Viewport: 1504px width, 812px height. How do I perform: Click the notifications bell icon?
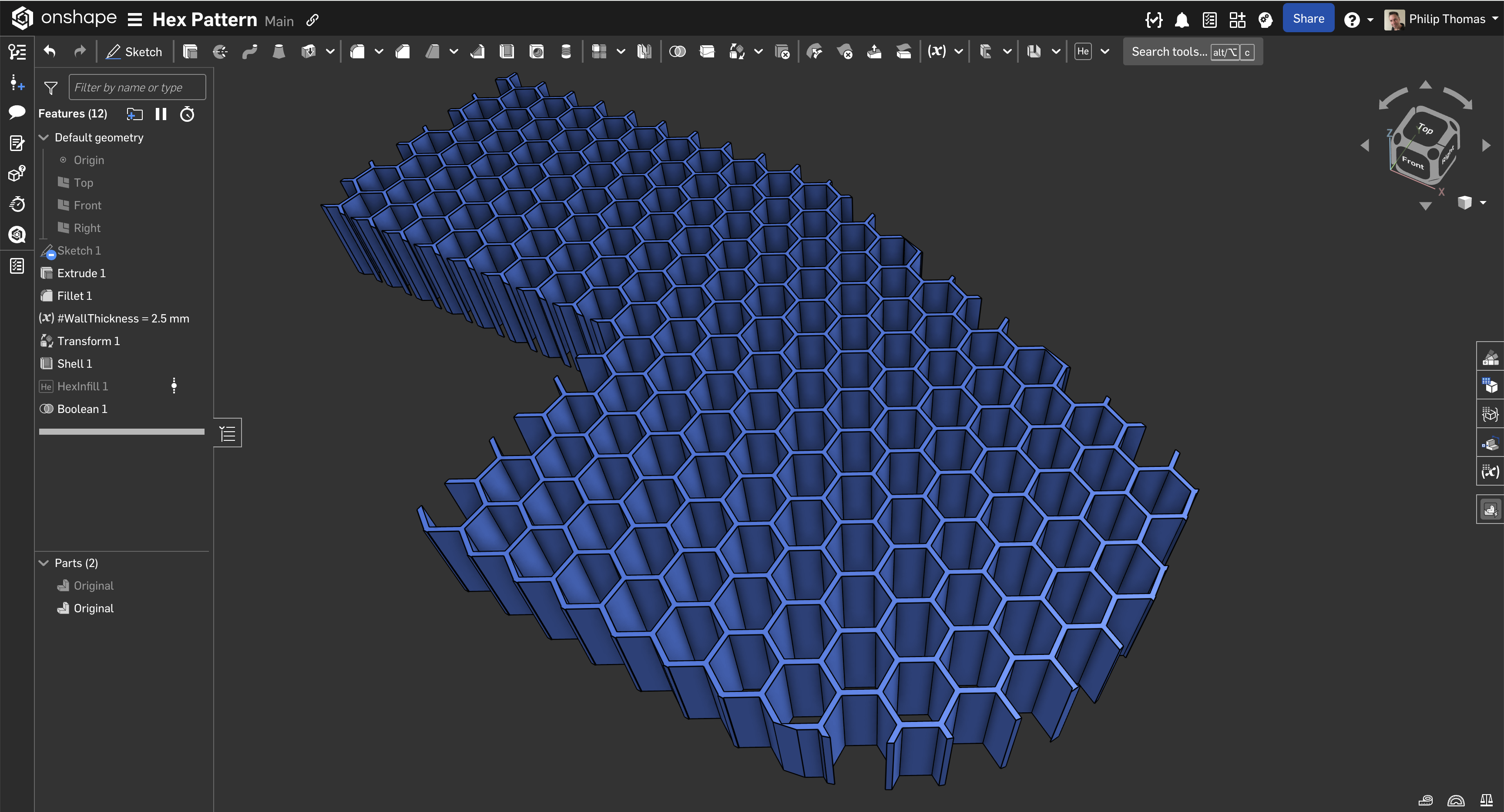click(1182, 20)
